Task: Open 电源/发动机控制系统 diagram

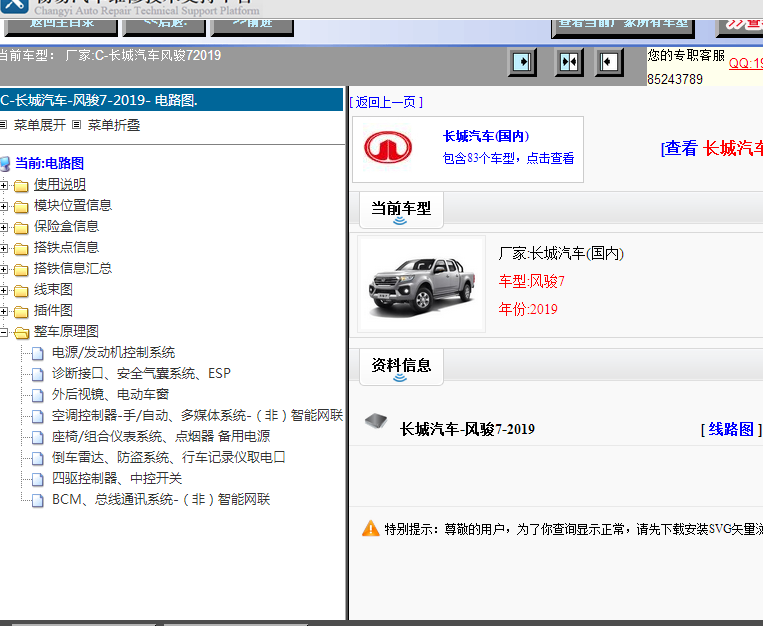Action: tap(113, 352)
